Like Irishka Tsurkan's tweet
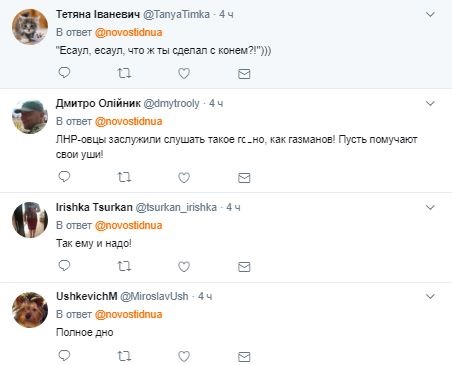The image size is (452, 365). pos(184,267)
